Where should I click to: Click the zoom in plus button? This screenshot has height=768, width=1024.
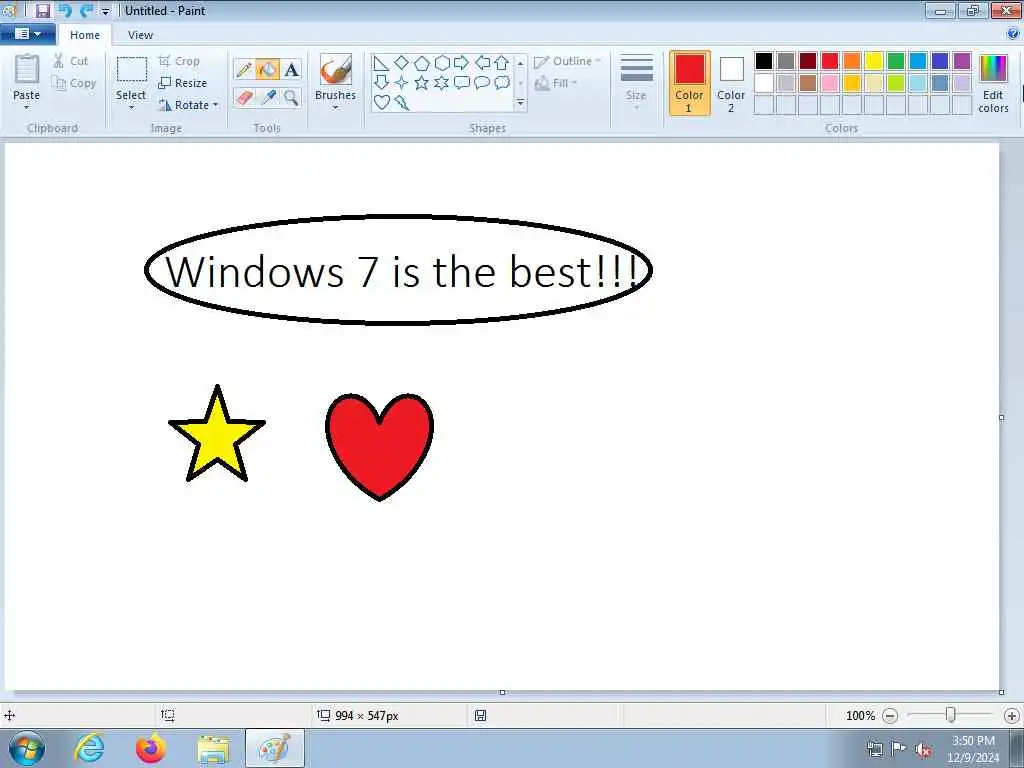1012,716
